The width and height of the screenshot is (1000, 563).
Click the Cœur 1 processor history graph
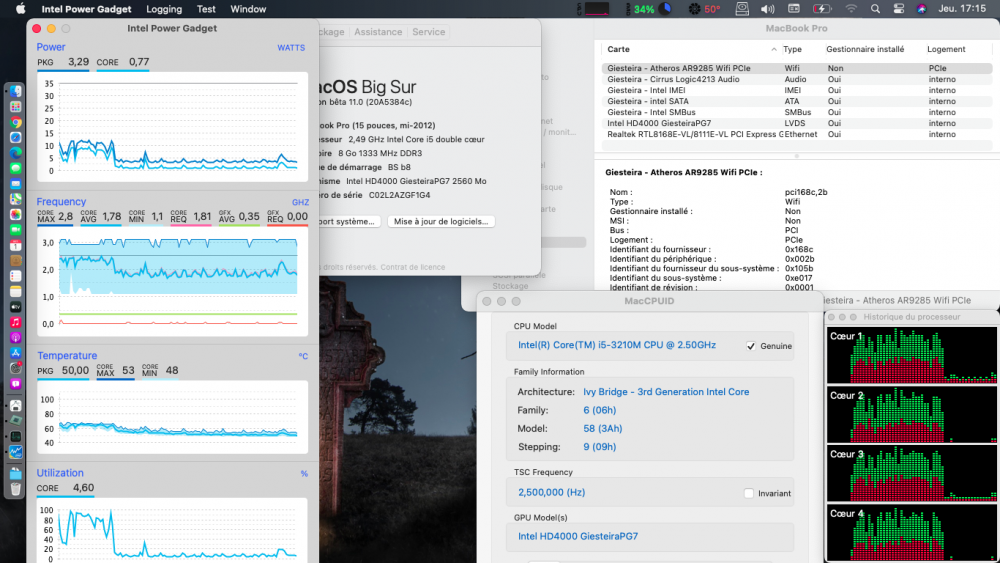[912, 355]
